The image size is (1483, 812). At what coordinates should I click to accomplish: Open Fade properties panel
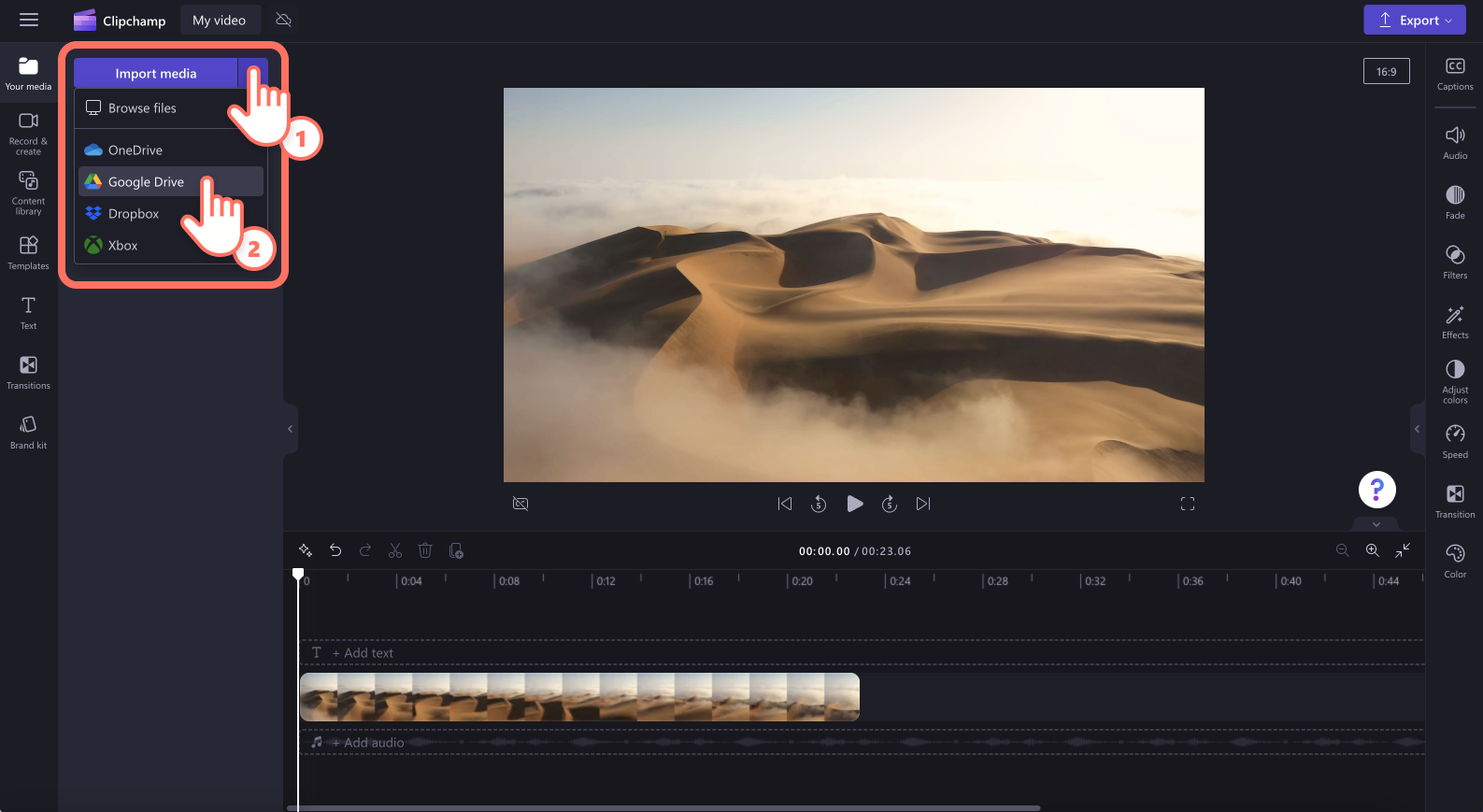pyautogui.click(x=1455, y=203)
